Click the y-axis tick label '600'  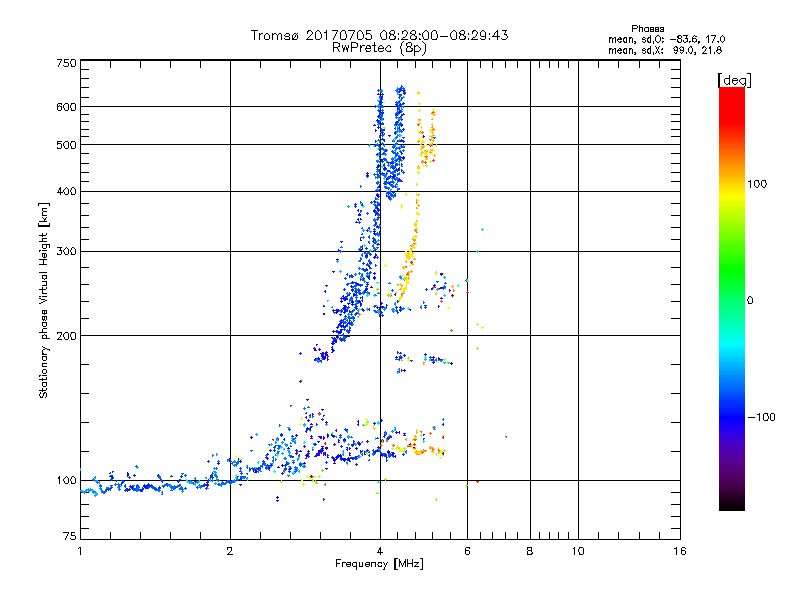click(x=66, y=107)
